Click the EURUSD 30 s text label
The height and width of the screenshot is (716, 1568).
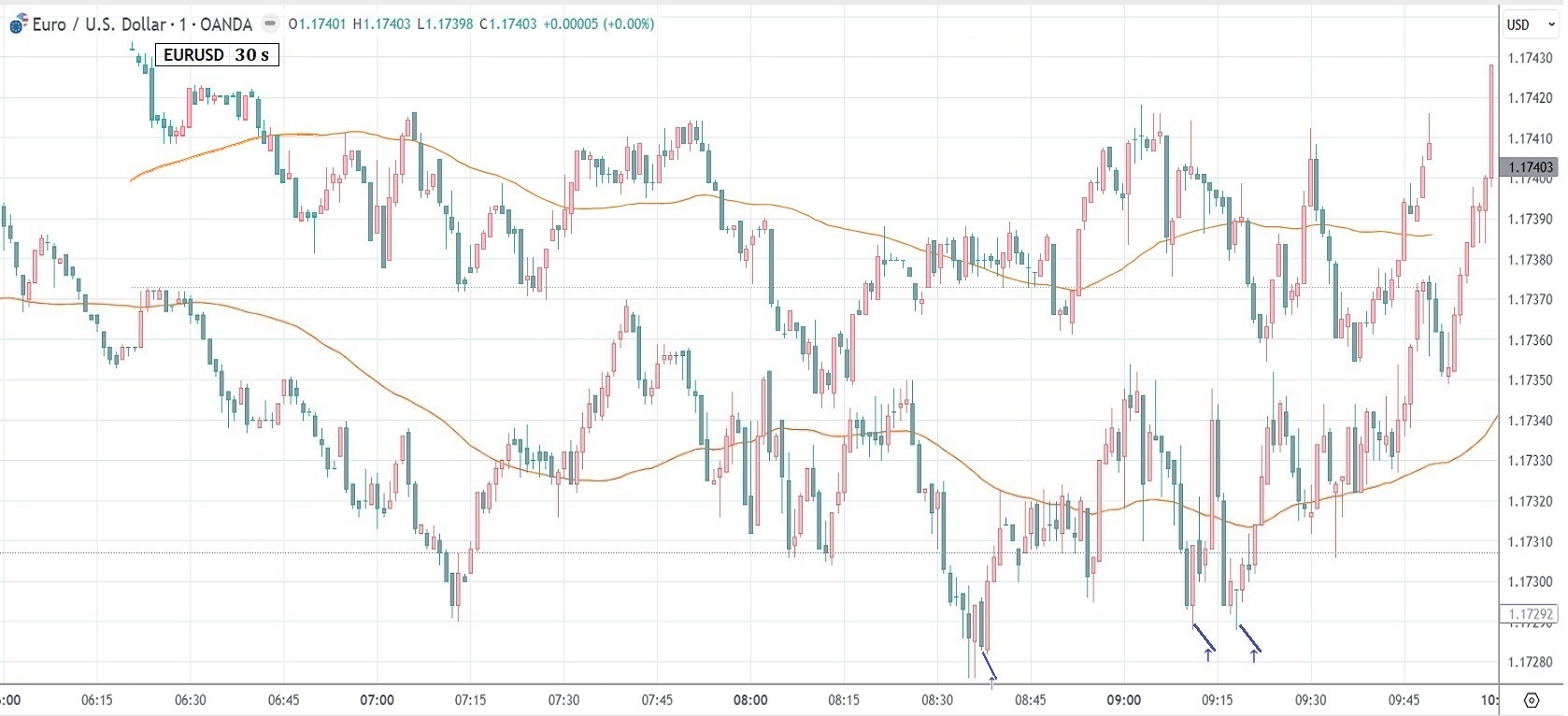pyautogui.click(x=217, y=55)
